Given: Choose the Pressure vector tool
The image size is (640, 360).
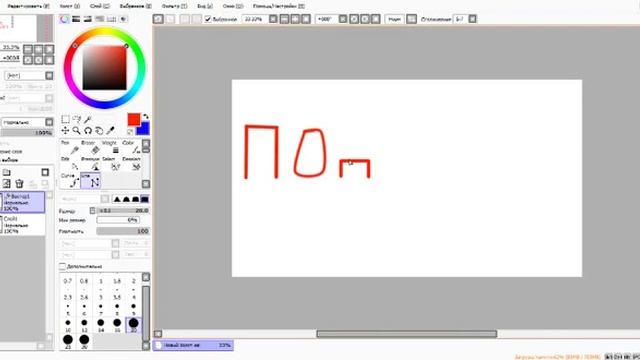Looking at the screenshot, I should pos(91,164).
